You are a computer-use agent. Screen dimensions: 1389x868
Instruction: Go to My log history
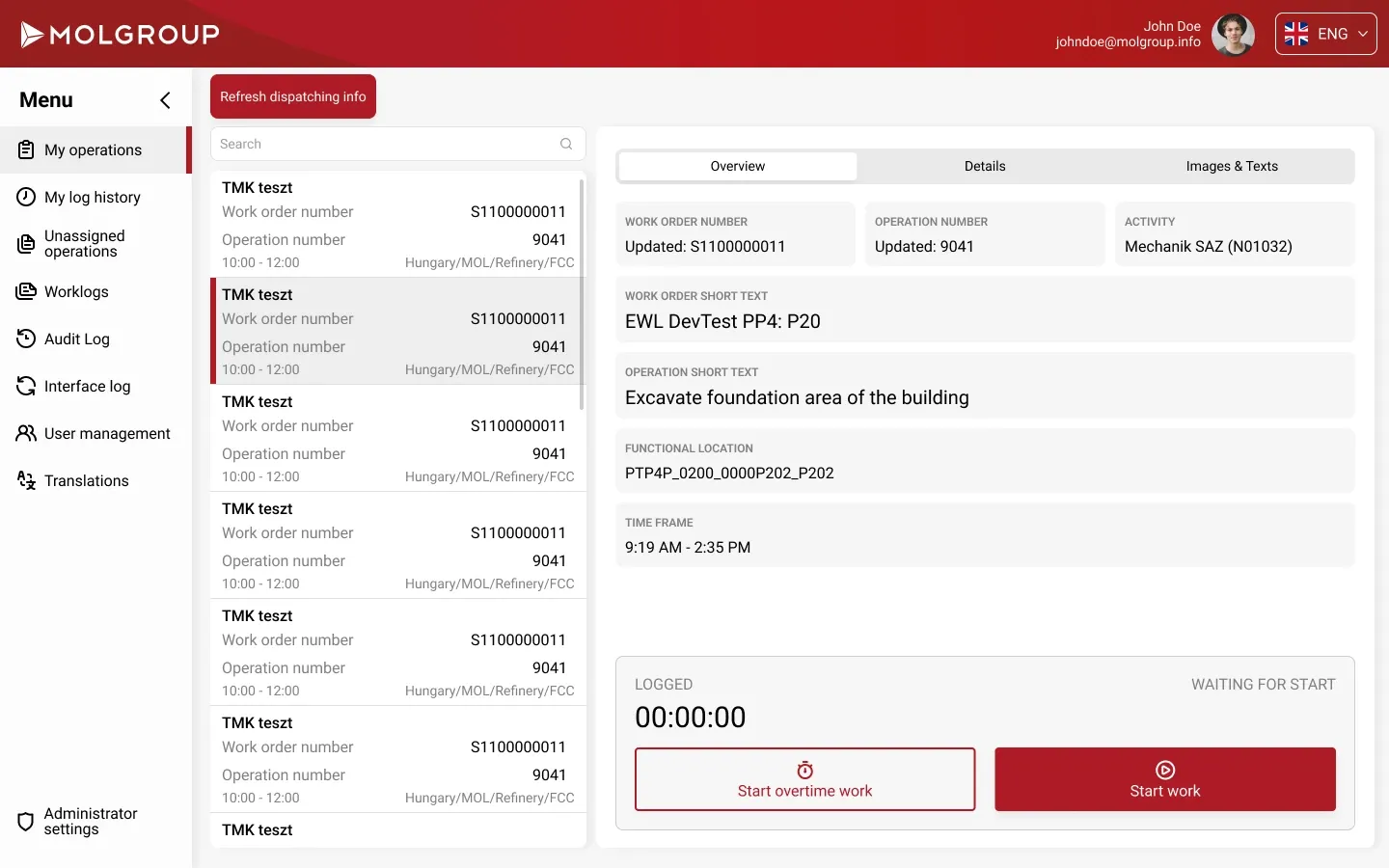pos(95,197)
